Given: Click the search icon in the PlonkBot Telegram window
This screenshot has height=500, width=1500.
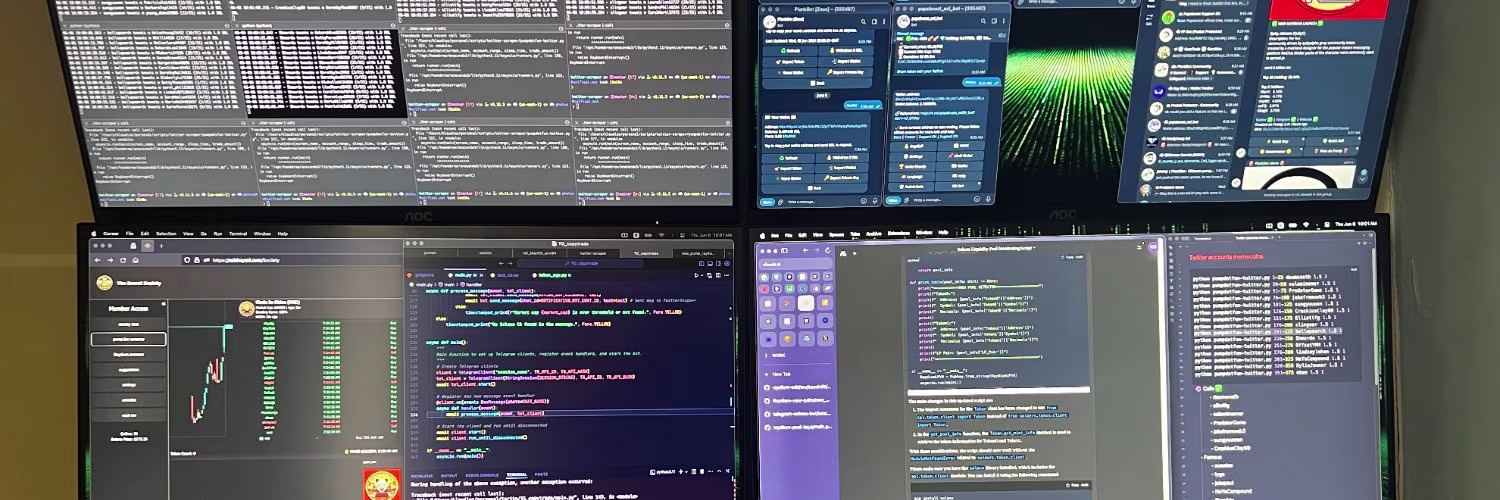Looking at the screenshot, I should click(x=863, y=21).
